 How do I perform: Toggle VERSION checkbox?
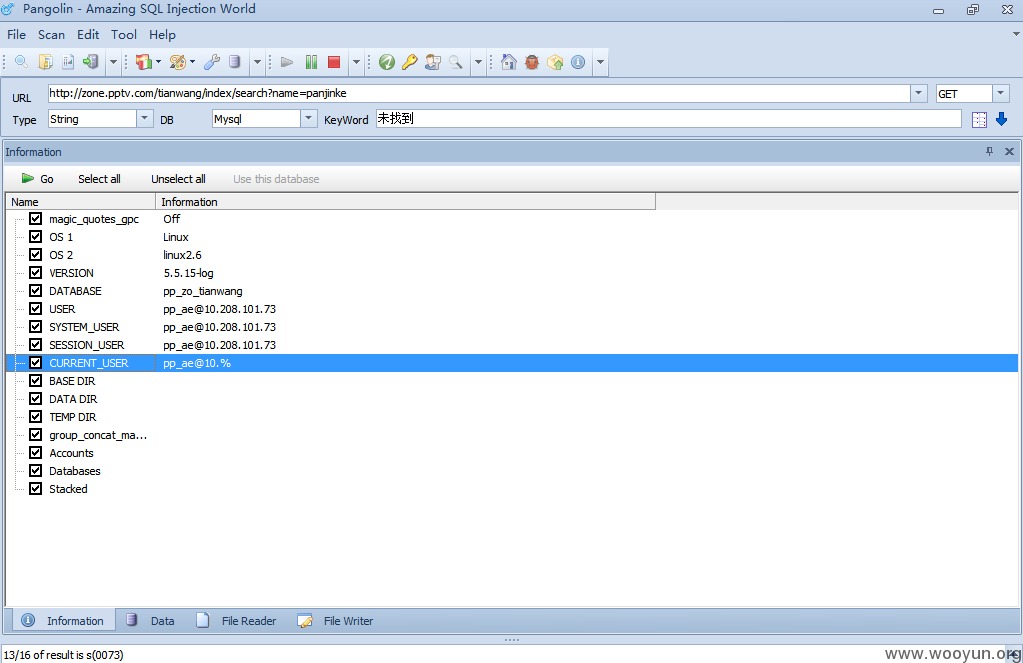click(36, 272)
